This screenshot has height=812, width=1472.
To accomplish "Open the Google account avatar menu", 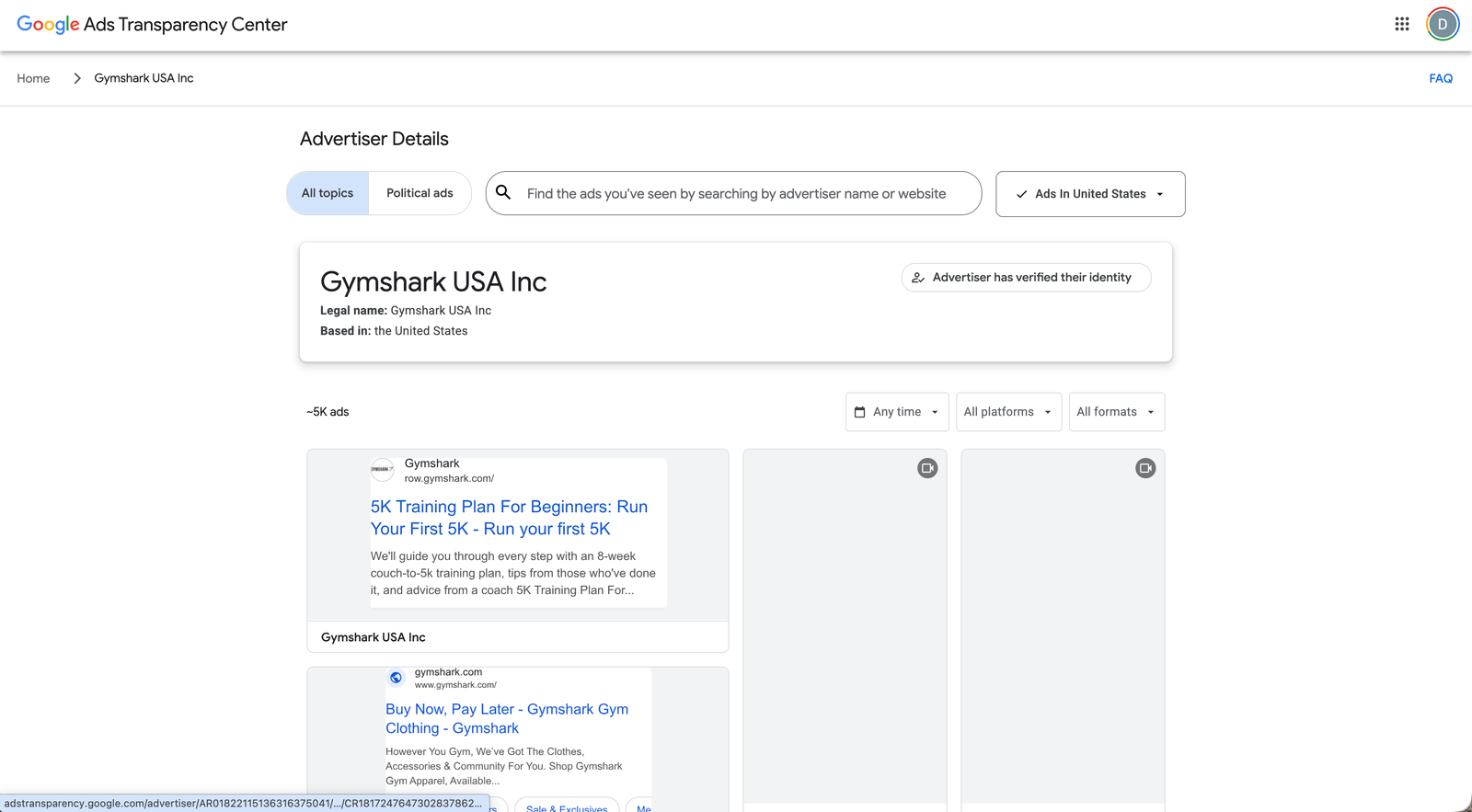I will (1443, 24).
